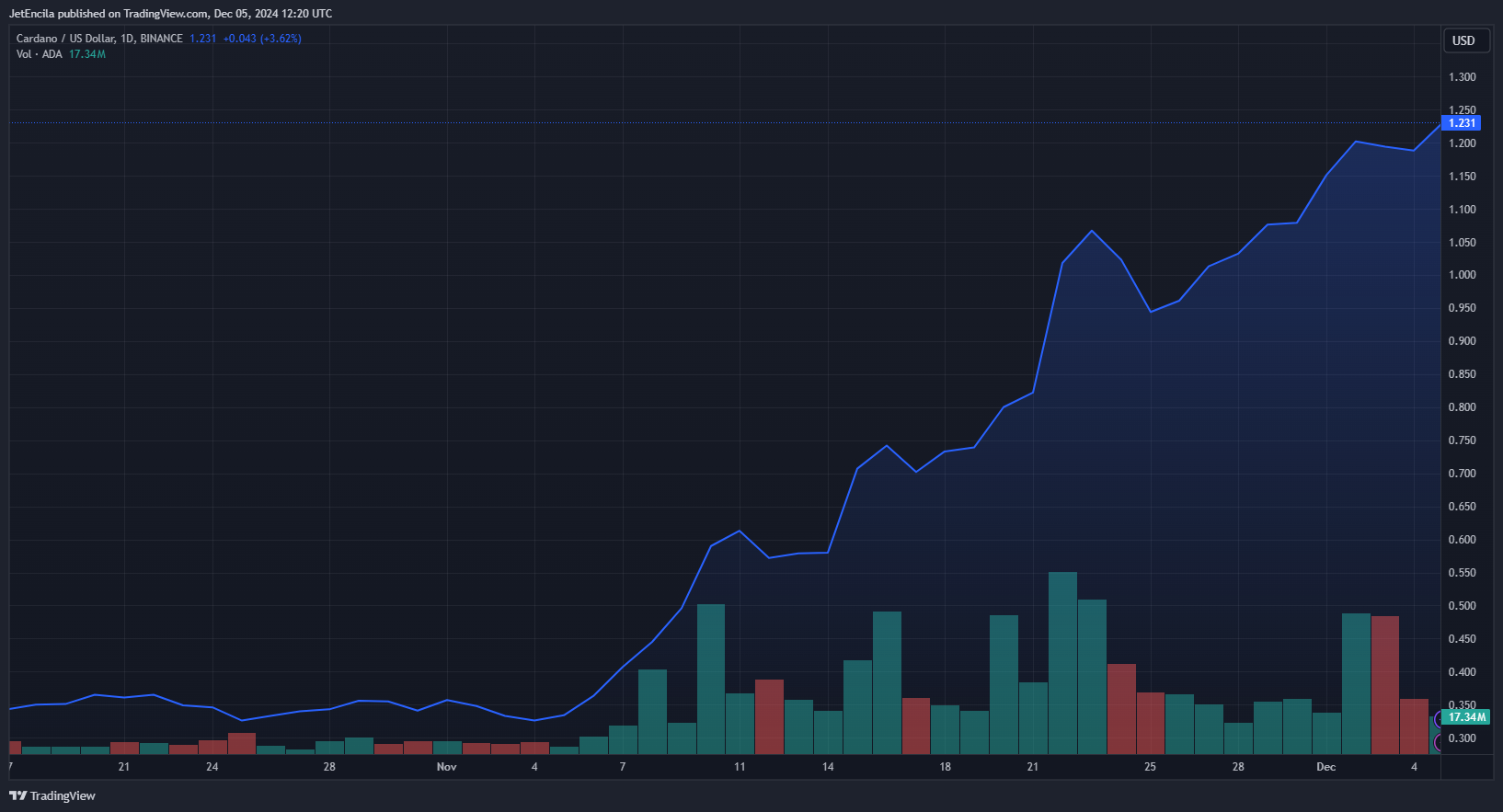Click the Nov label on time axis
1503x812 pixels.
coord(446,767)
